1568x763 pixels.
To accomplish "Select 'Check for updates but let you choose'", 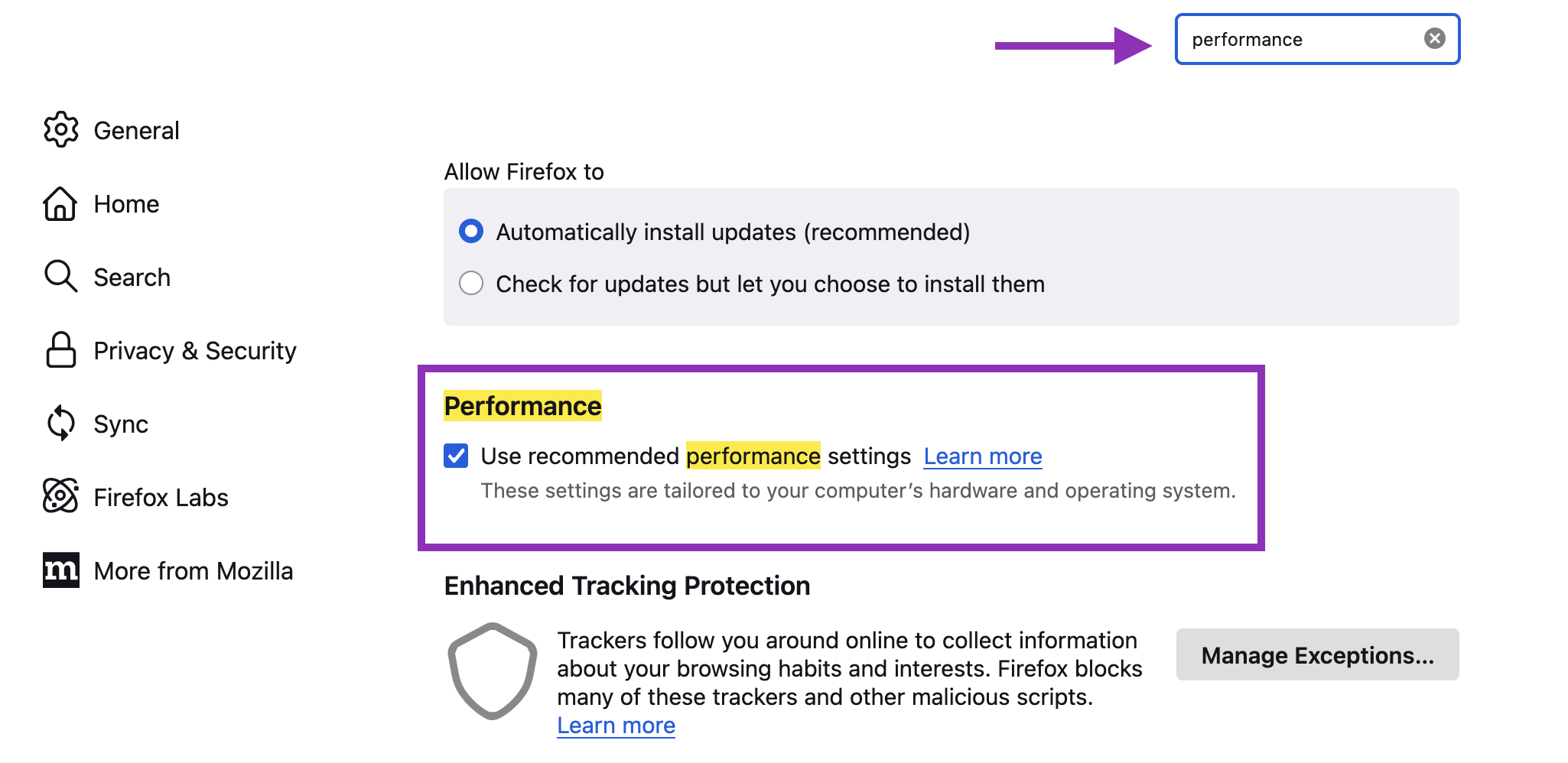I will click(x=471, y=283).
